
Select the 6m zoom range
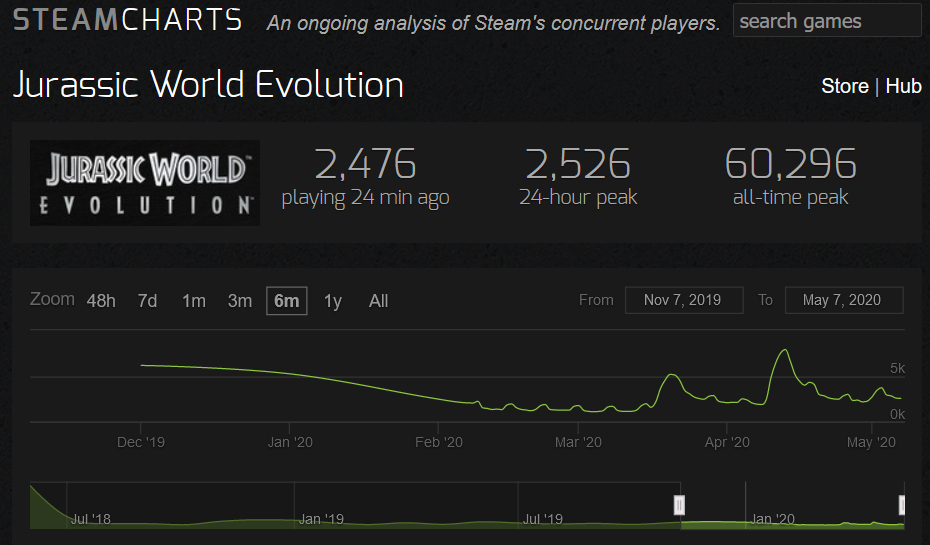286,301
